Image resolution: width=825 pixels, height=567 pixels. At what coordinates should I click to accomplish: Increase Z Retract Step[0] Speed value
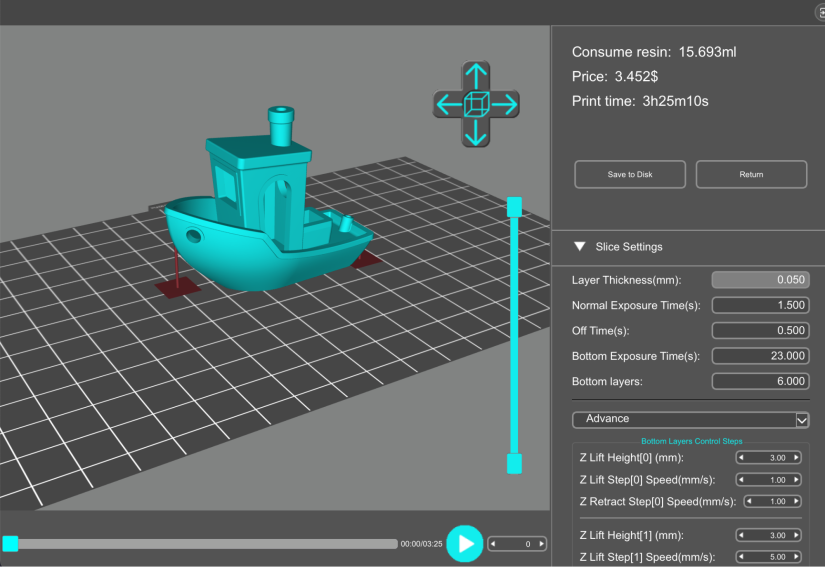click(797, 502)
